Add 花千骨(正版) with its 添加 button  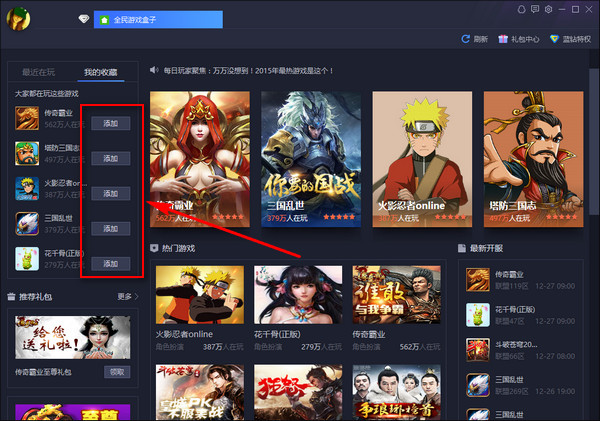111,264
